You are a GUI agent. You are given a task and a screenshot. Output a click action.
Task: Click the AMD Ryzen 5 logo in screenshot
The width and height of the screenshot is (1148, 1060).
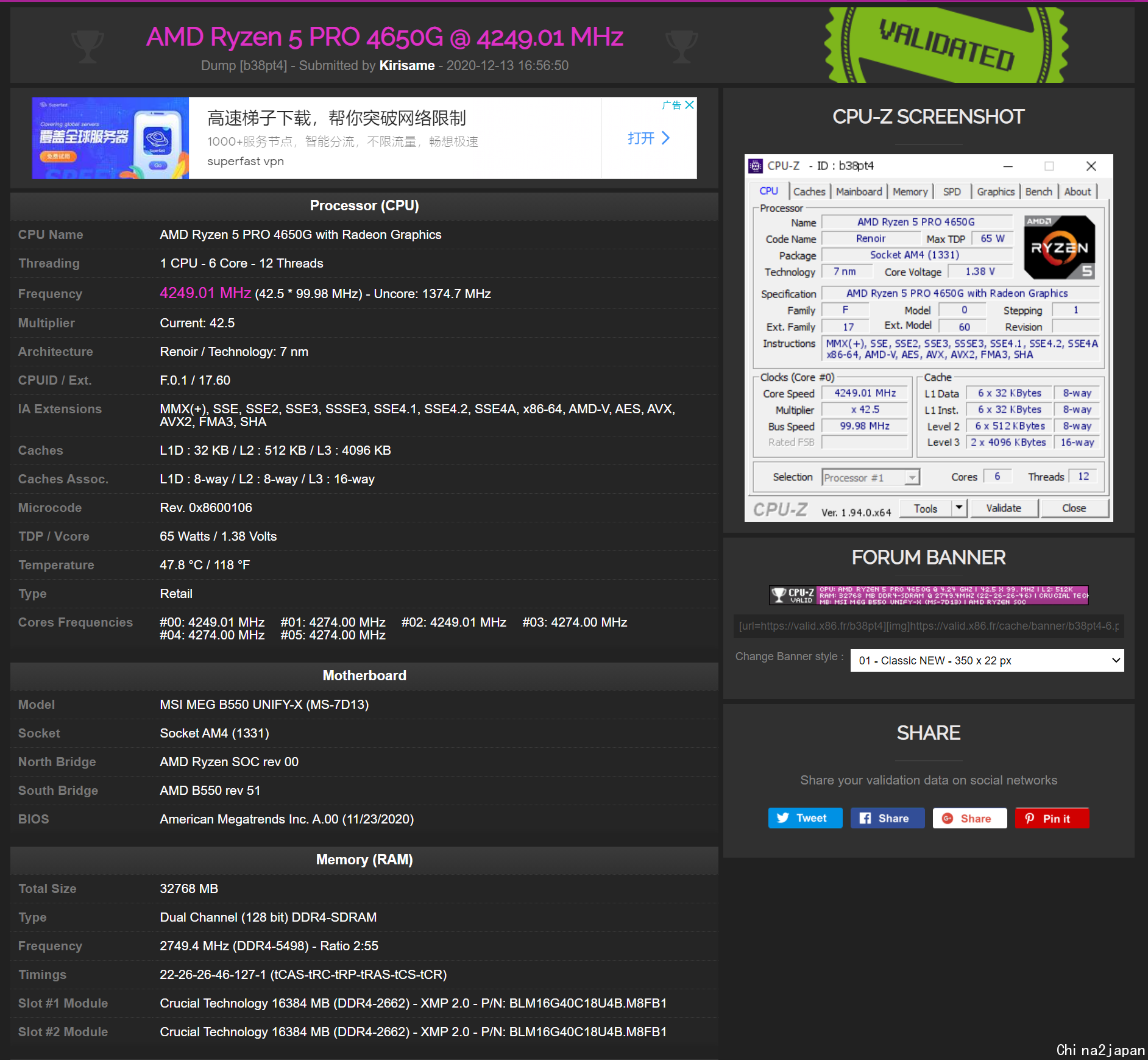(x=1060, y=247)
